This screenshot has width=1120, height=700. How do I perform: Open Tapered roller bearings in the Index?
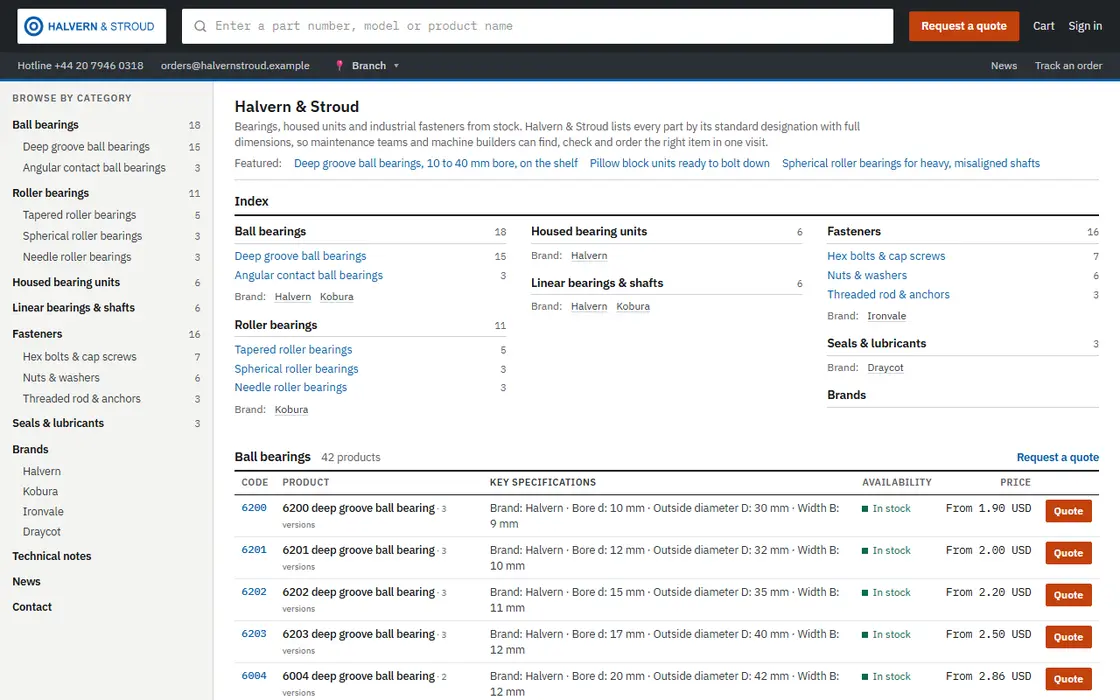[294, 349]
